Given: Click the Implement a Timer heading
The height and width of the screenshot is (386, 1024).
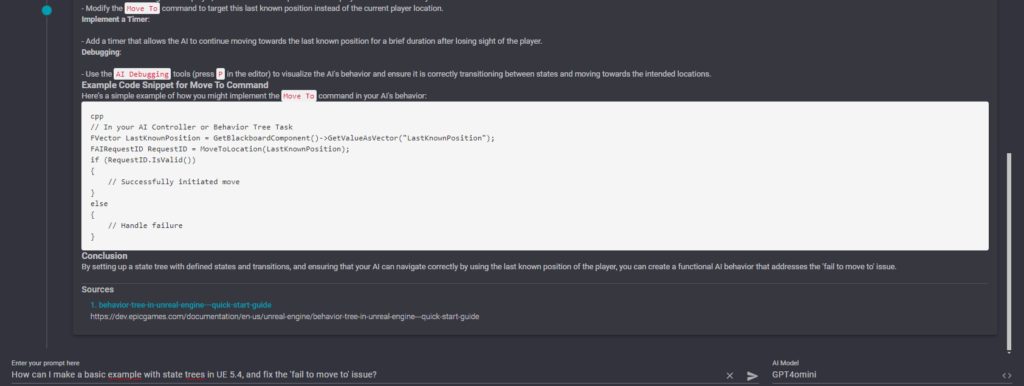Looking at the screenshot, I should 115,19.
